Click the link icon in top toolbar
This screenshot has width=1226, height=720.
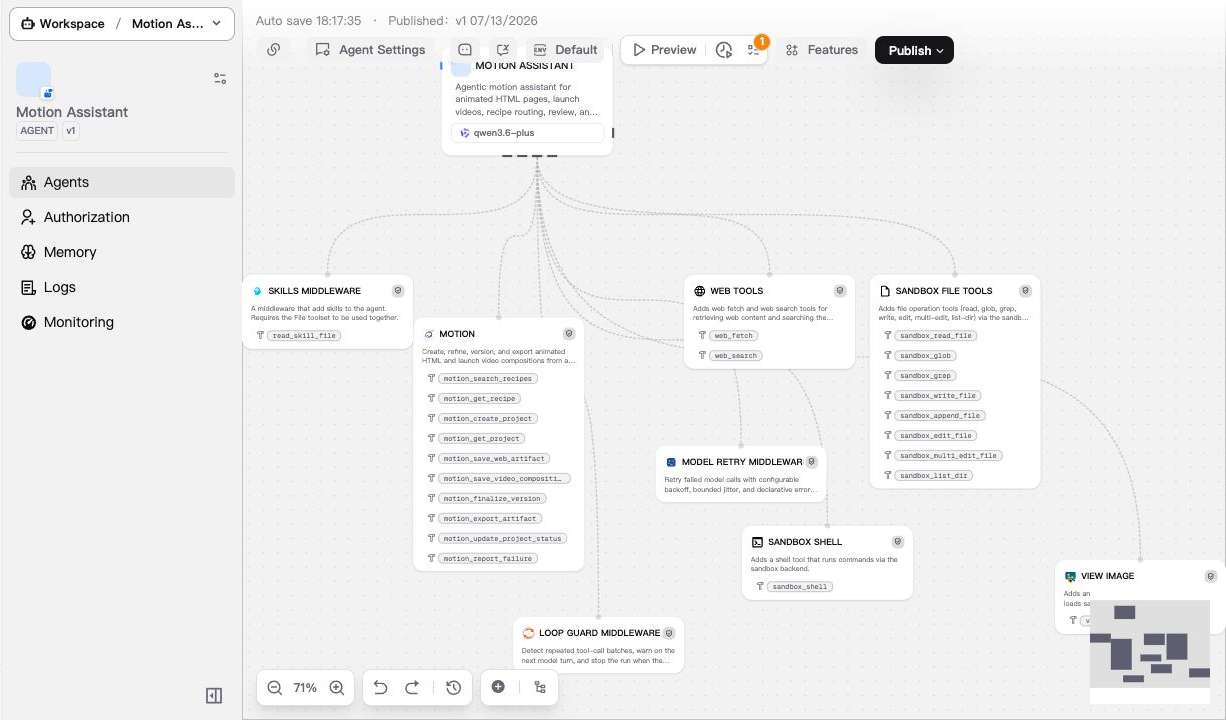pos(273,50)
